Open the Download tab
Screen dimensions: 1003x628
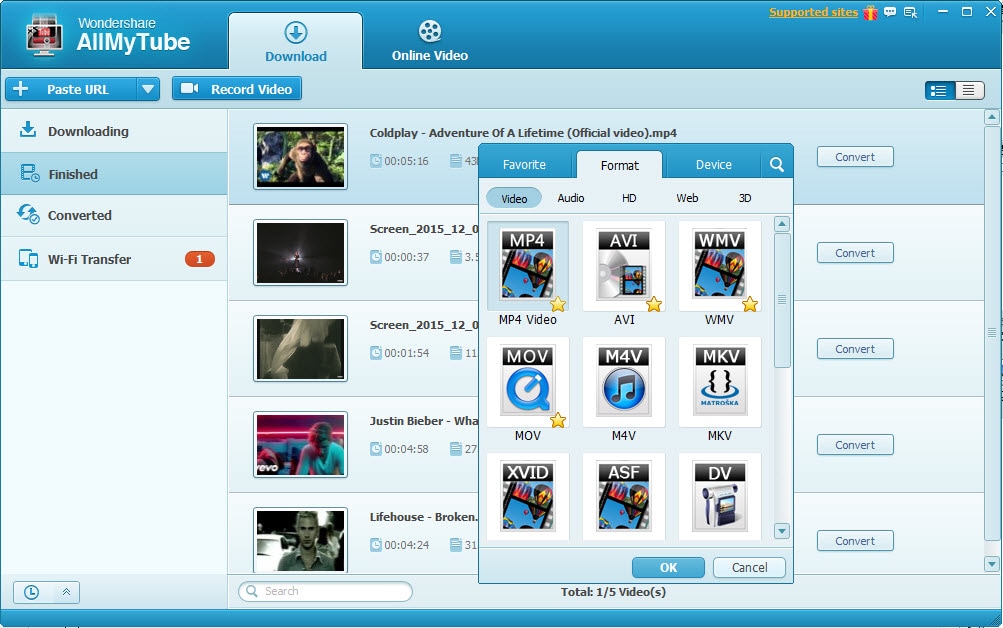point(296,42)
